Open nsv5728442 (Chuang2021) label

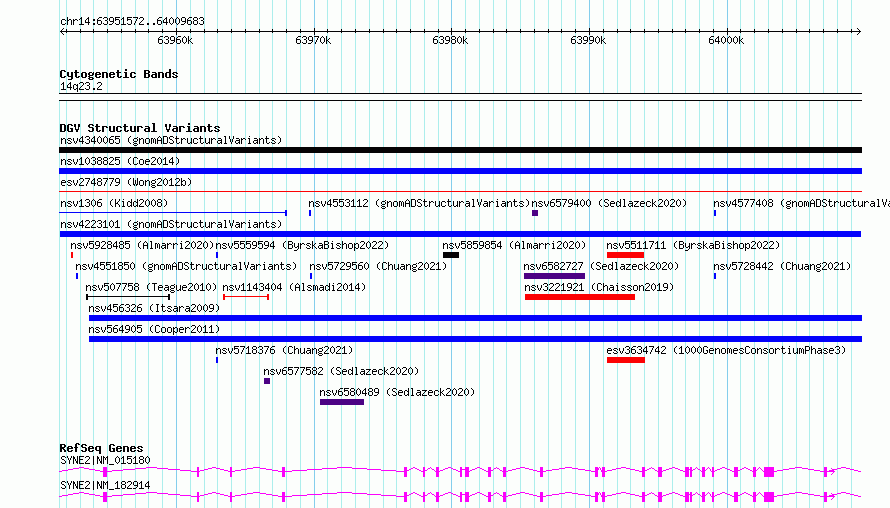(x=782, y=266)
